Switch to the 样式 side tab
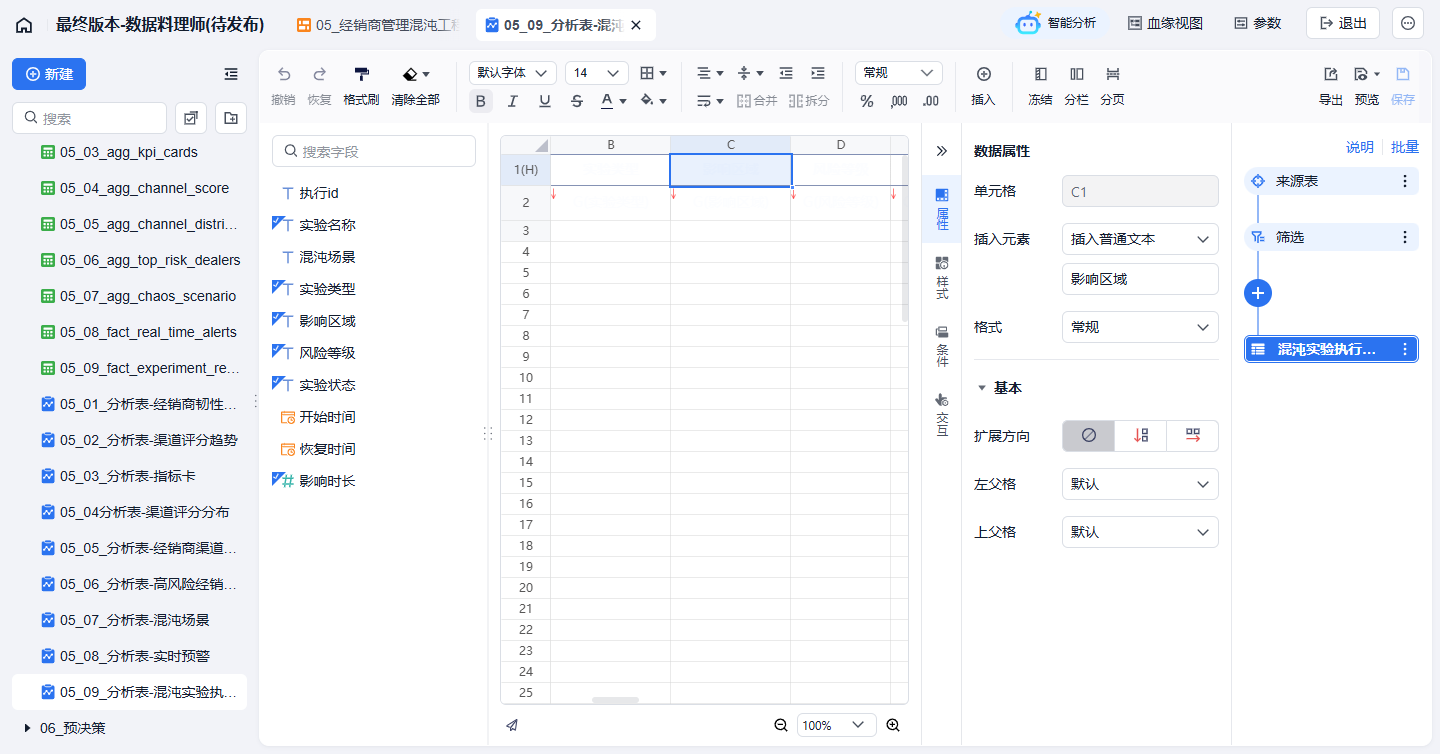The width and height of the screenshot is (1440, 754). [x=941, y=277]
